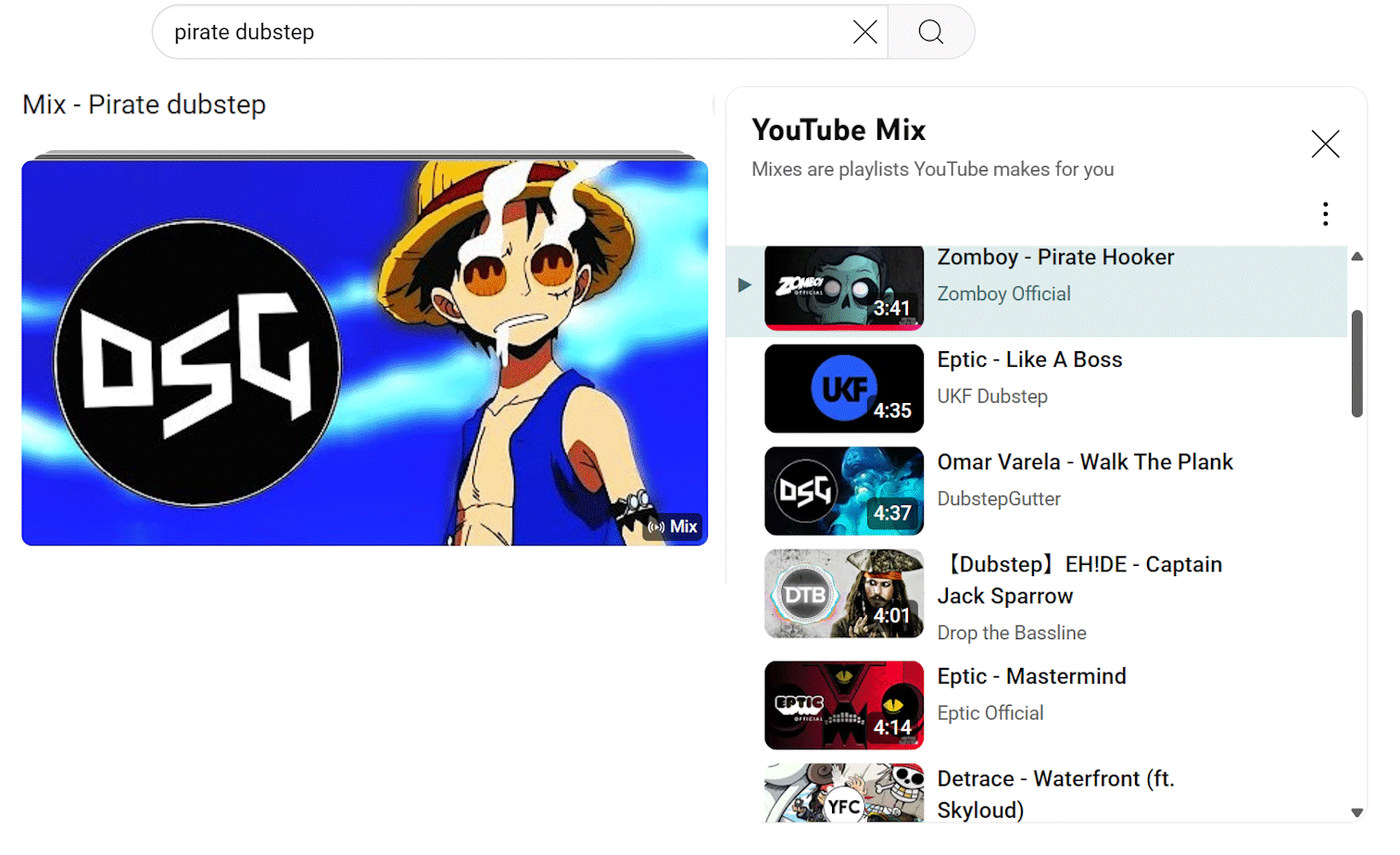Click the playlist scrollbar thumb

(x=1356, y=364)
